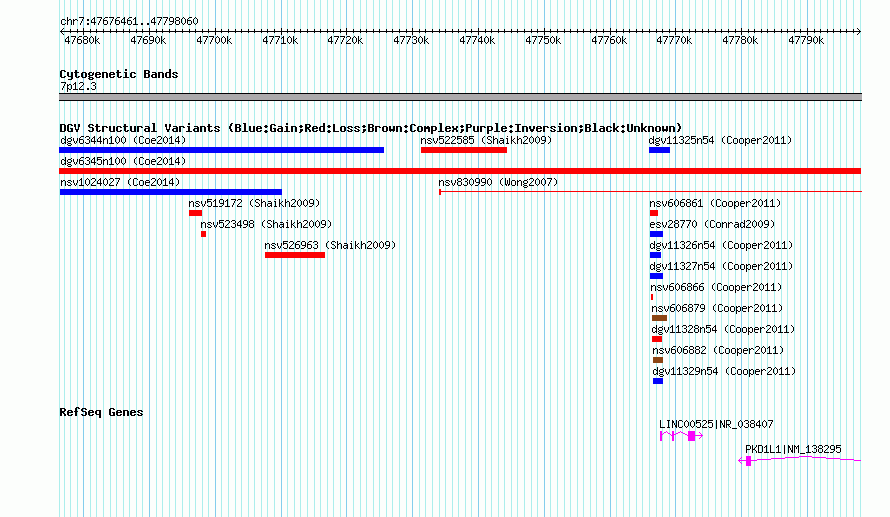Click the LINC00525|NR_038407 gene label
This screenshot has height=517, width=890.
(716, 424)
